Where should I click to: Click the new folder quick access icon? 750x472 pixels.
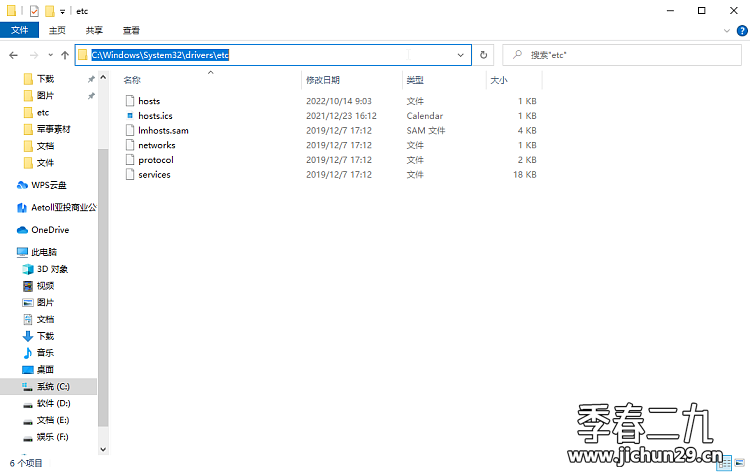[50, 11]
